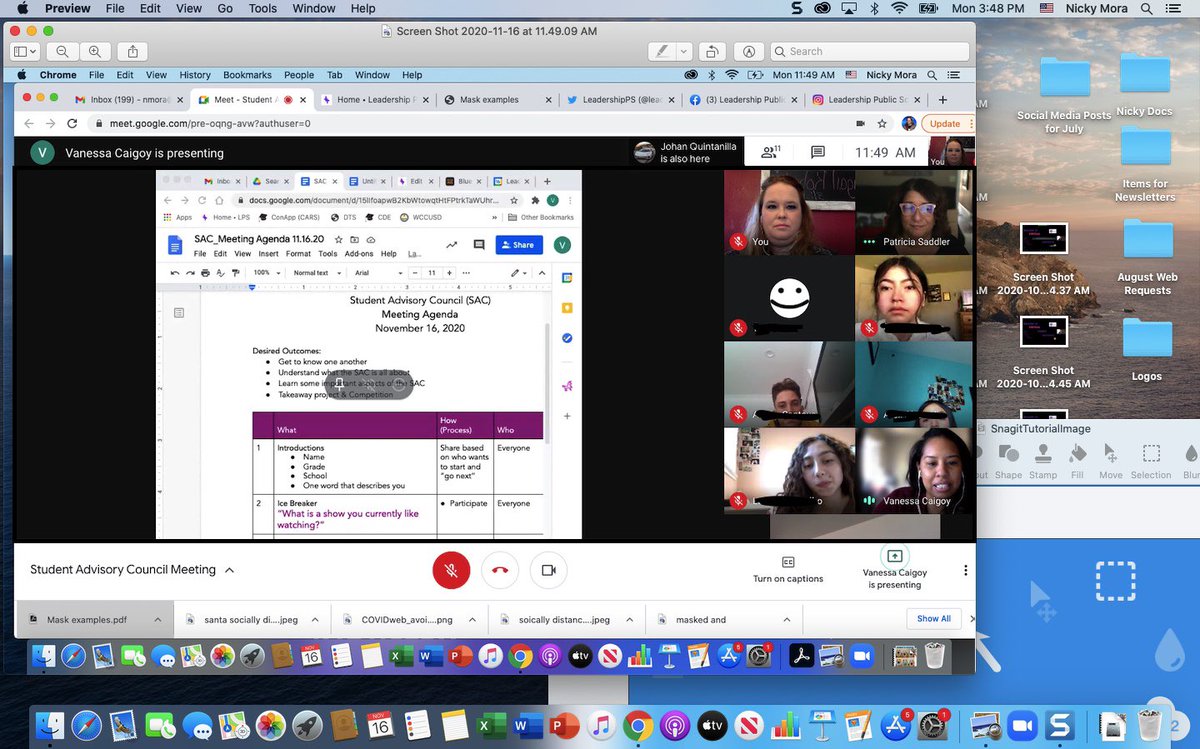Expand the santa socially di....jpeg download chevron

(x=315, y=619)
